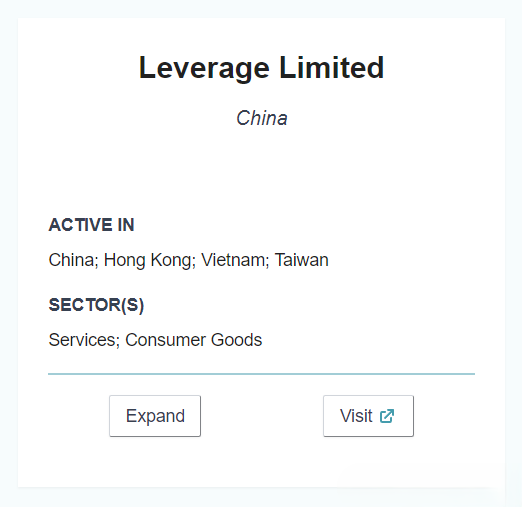Screen dimensions: 522x507
Task: Select Taiwan in the Active In list
Action: [x=302, y=260]
